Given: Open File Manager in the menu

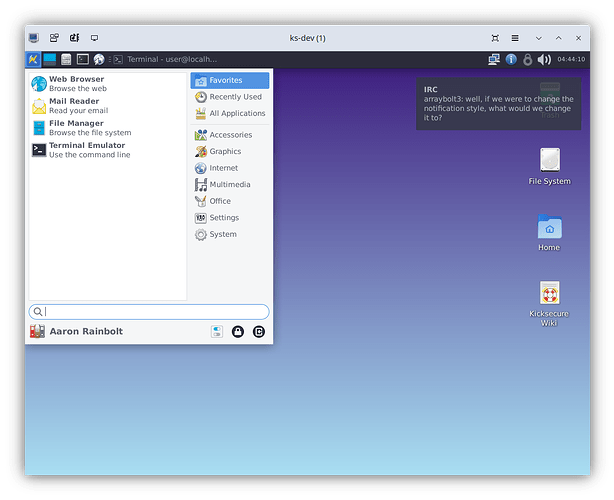Looking at the screenshot, I should click(x=75, y=127).
